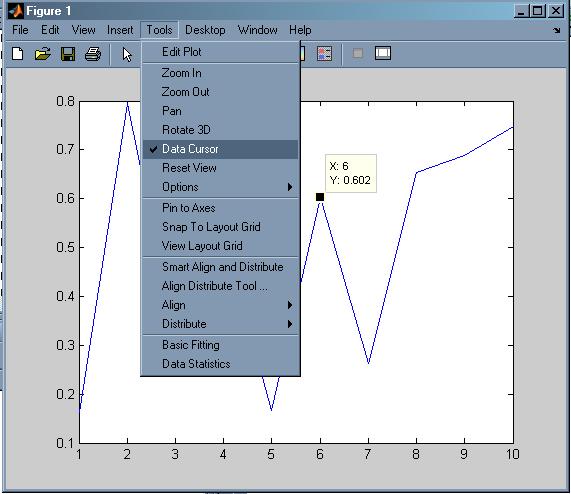Expand the Distribute submenu
The height and width of the screenshot is (494, 571).
(220, 324)
